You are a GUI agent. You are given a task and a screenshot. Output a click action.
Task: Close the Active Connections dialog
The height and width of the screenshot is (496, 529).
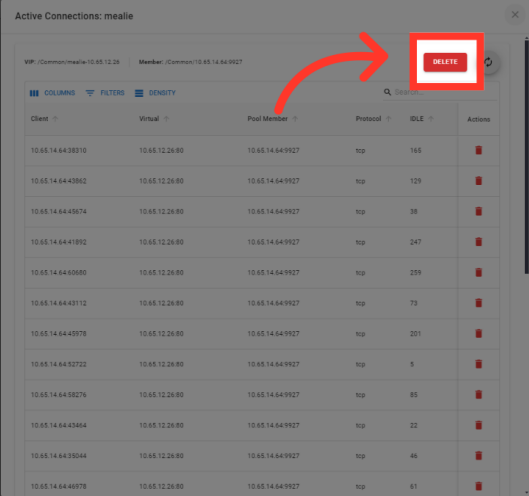coord(515,15)
